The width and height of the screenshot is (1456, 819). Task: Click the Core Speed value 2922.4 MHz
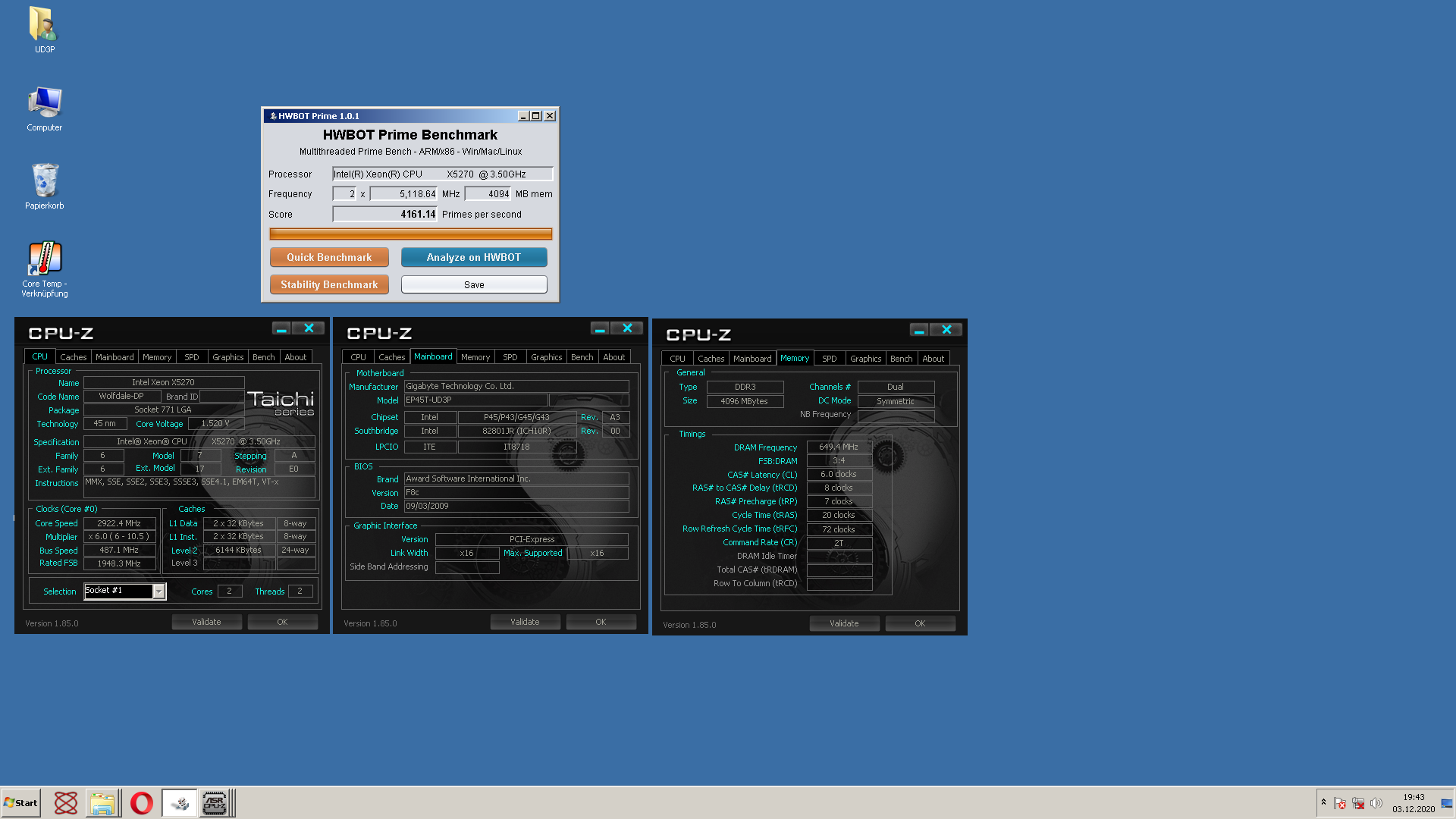(x=119, y=523)
